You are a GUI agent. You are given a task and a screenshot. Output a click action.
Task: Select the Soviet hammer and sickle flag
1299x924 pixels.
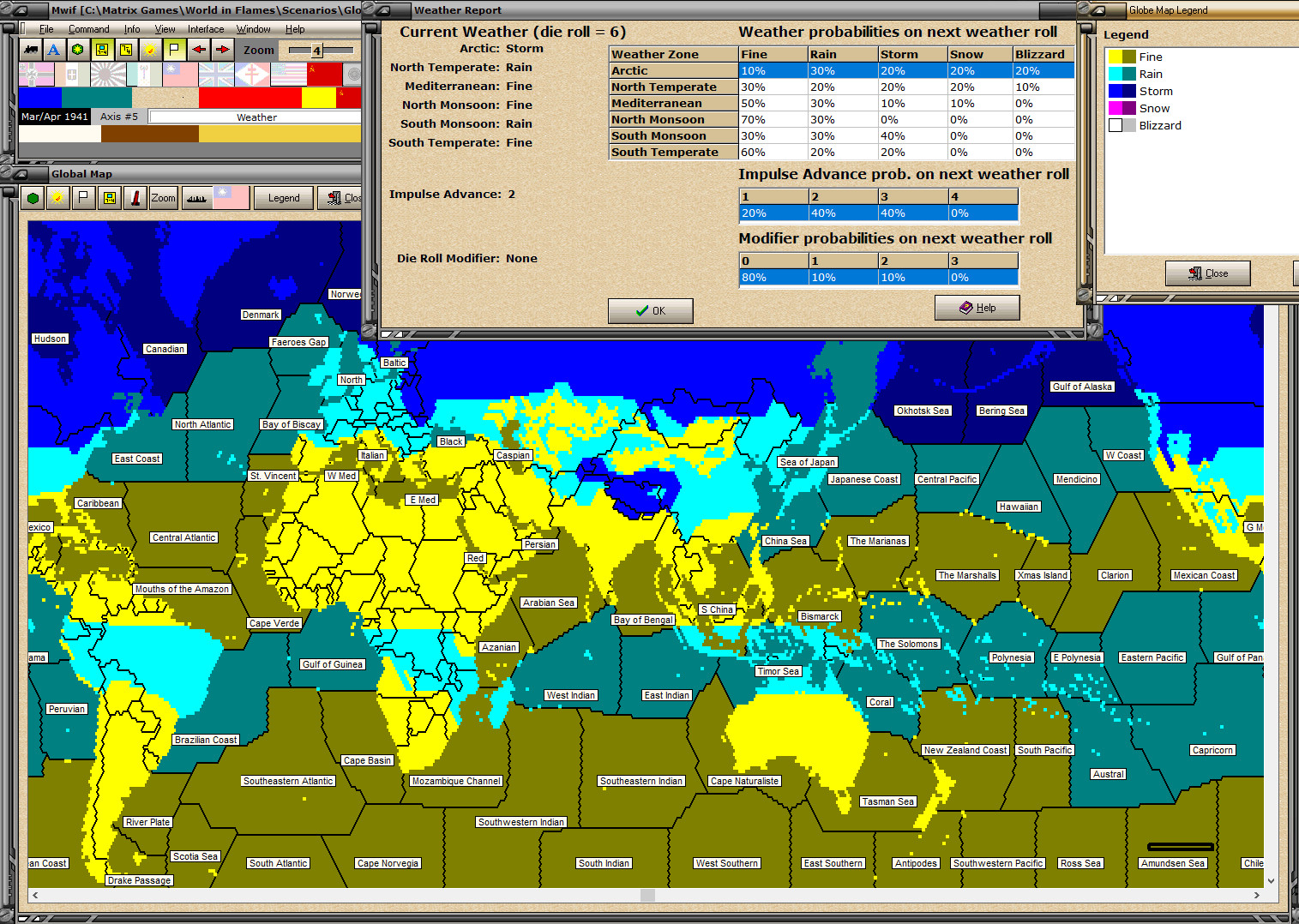325,75
